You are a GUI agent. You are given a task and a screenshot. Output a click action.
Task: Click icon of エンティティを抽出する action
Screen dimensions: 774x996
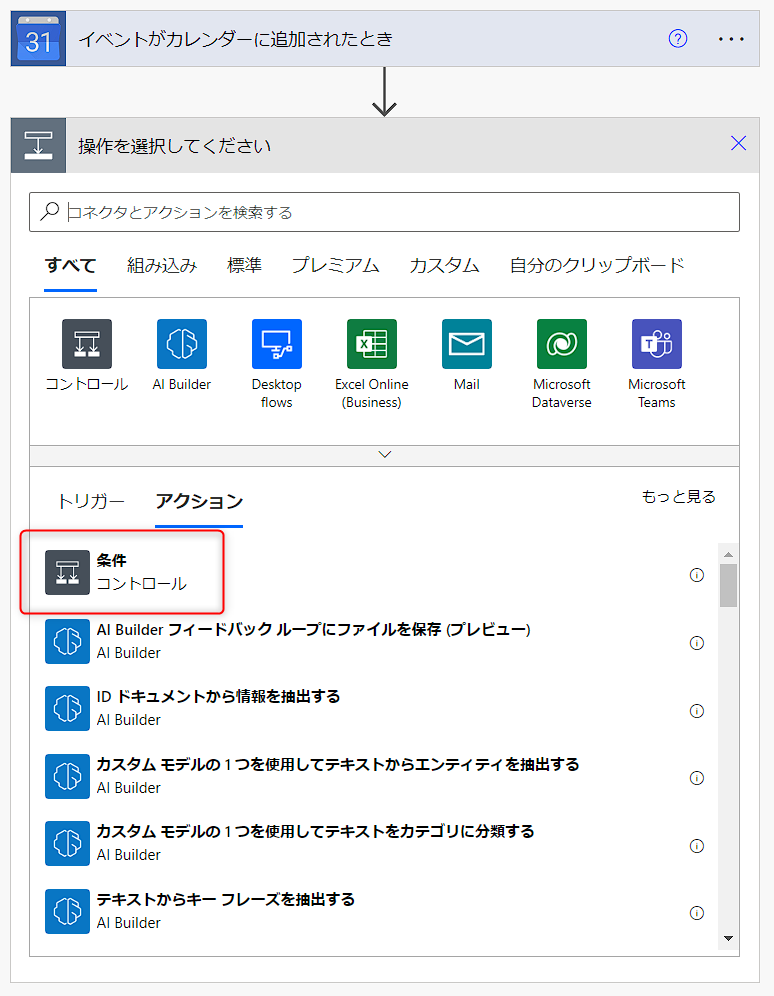coord(67,776)
